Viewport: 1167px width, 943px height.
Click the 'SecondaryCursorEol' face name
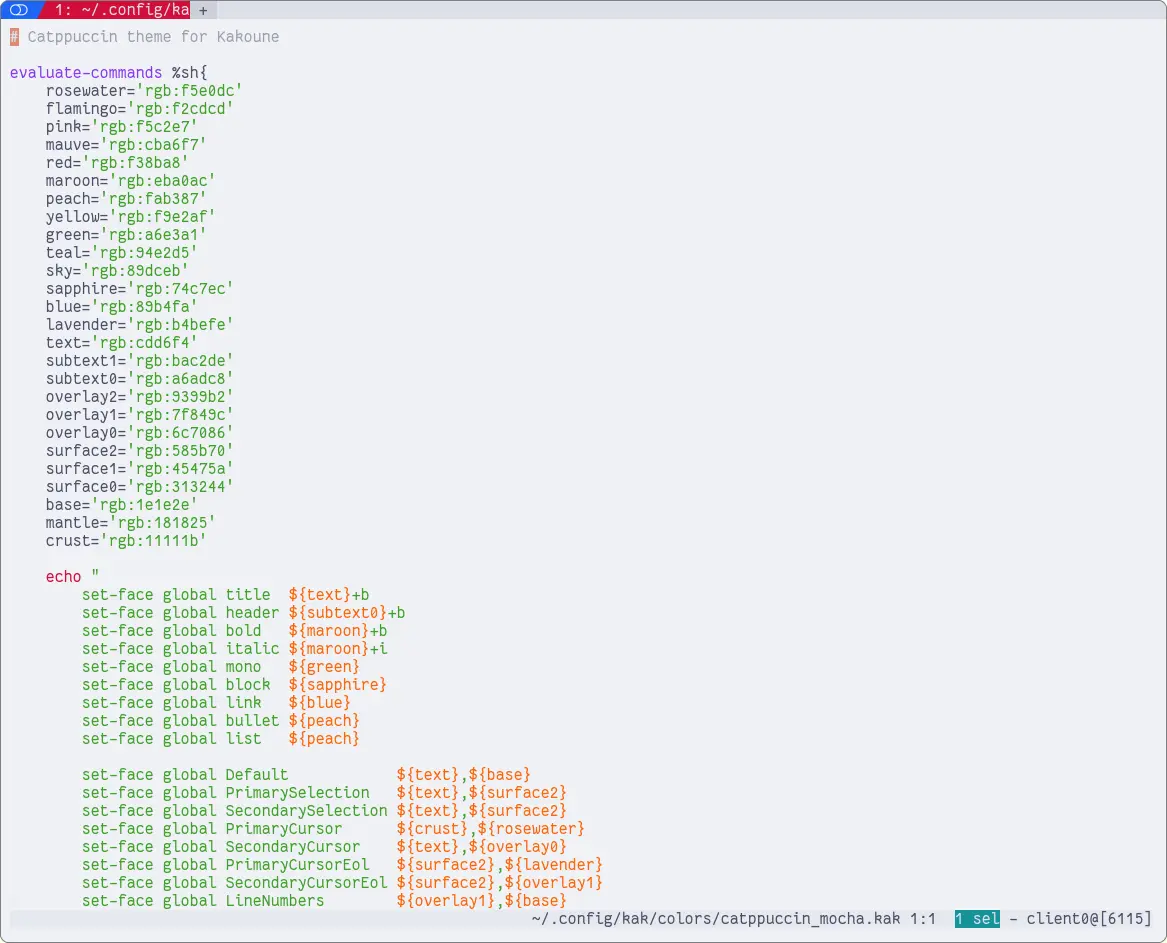pos(307,883)
